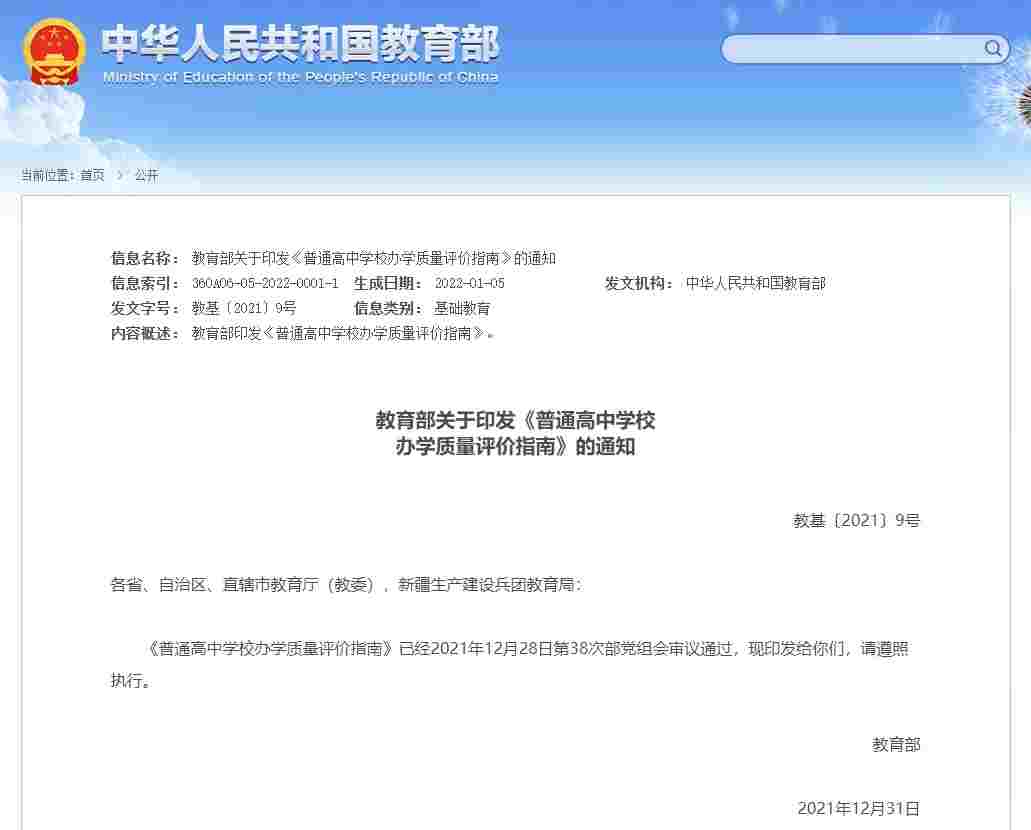
Task: Select index number 360A06-05-2022-0001-1
Action: pos(265,283)
